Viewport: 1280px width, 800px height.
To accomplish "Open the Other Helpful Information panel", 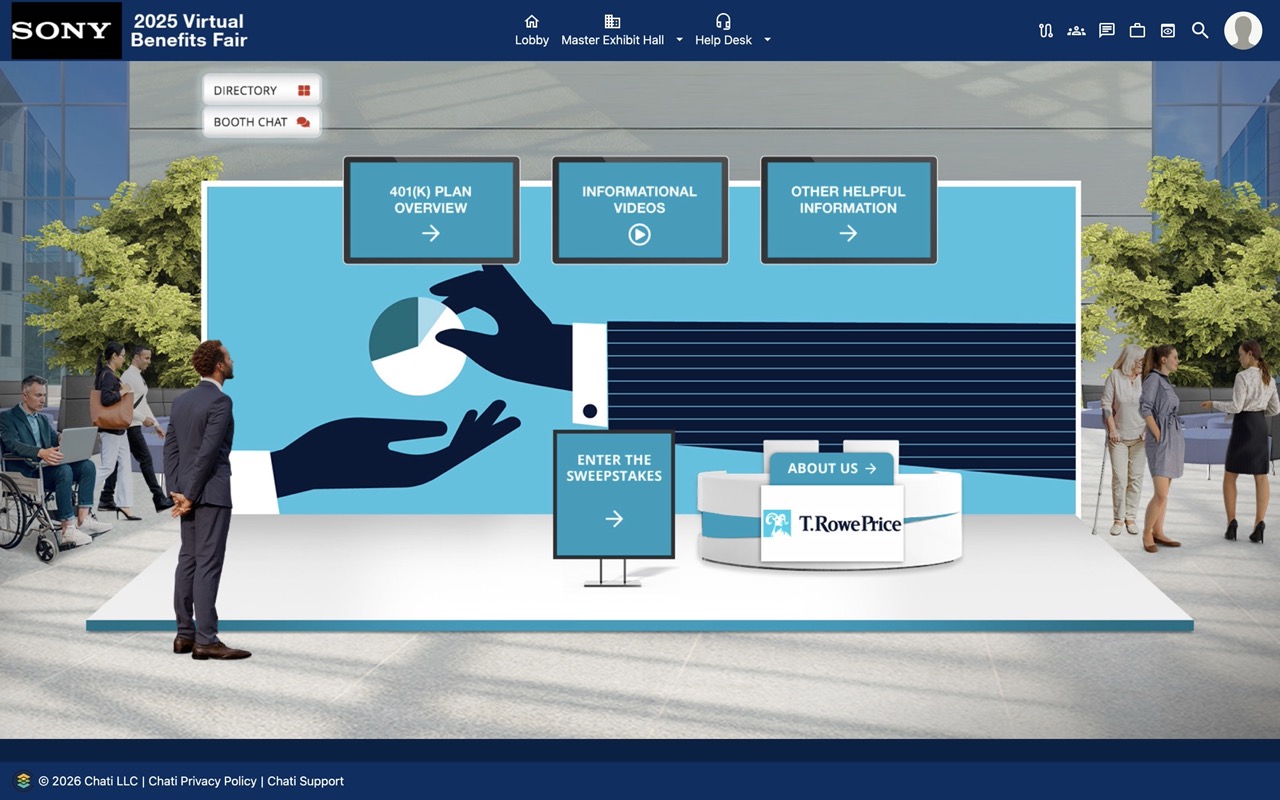I will pos(848,210).
